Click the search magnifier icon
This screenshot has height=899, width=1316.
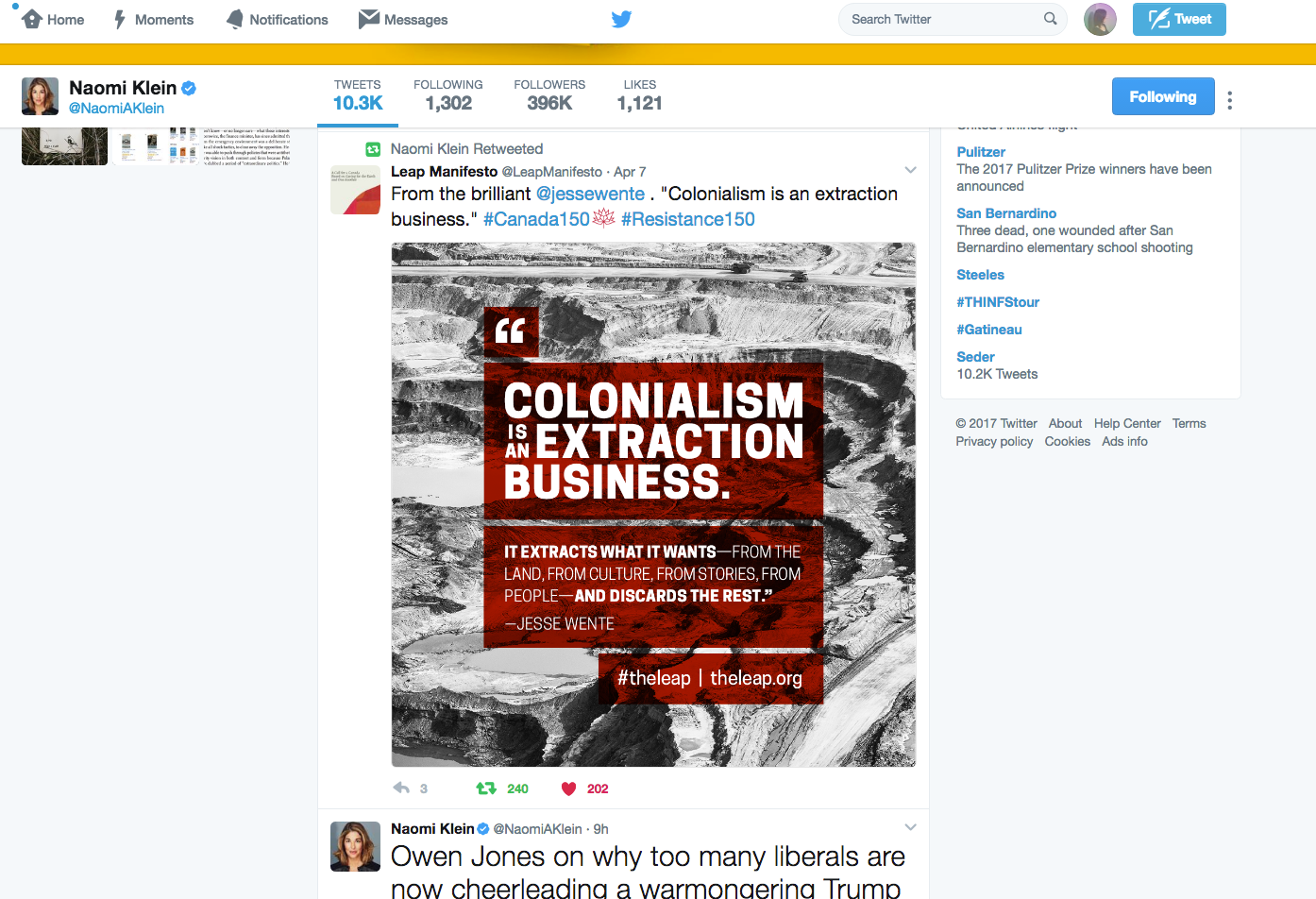pos(1050,19)
